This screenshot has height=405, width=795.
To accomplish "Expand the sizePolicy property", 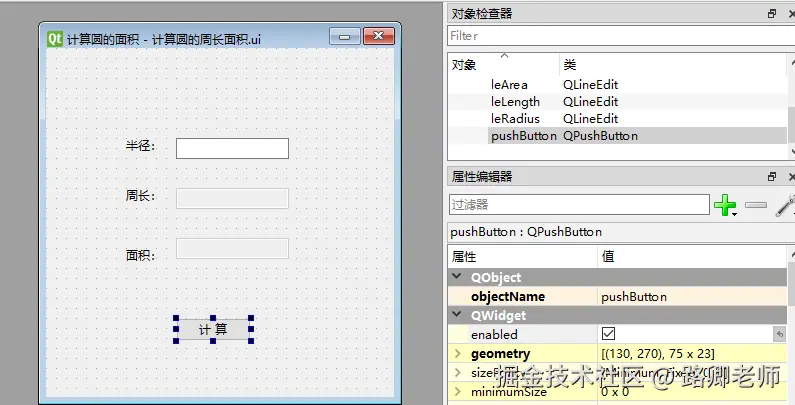I will click(x=458, y=373).
